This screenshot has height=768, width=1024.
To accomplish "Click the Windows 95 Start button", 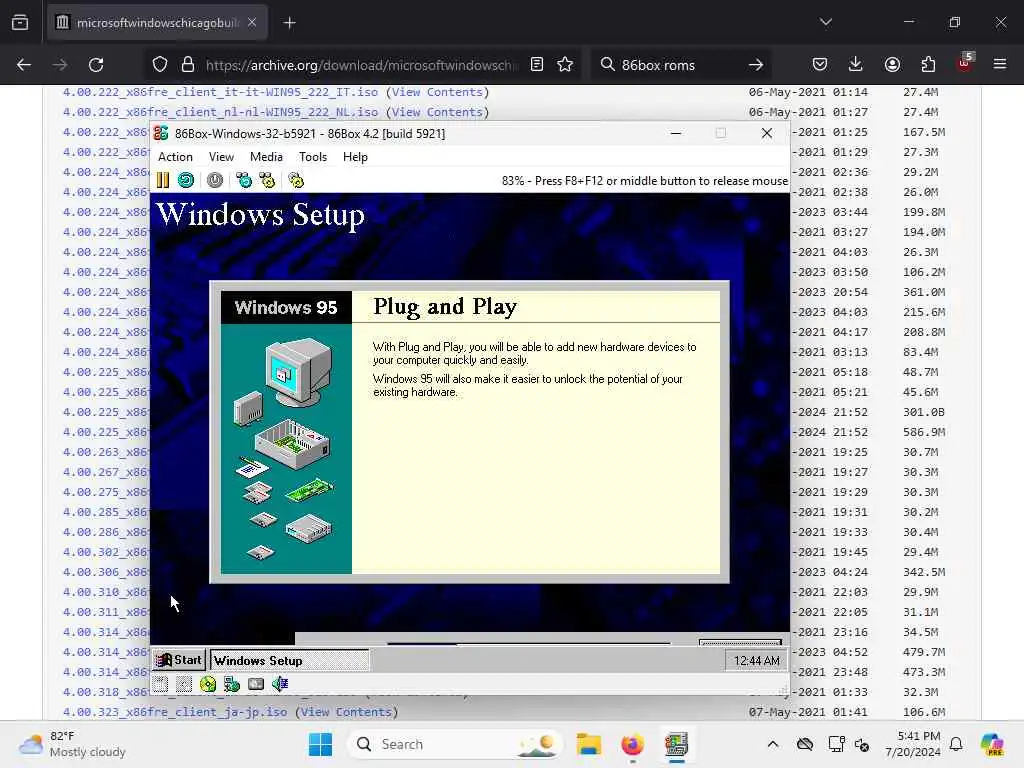I will [x=179, y=660].
